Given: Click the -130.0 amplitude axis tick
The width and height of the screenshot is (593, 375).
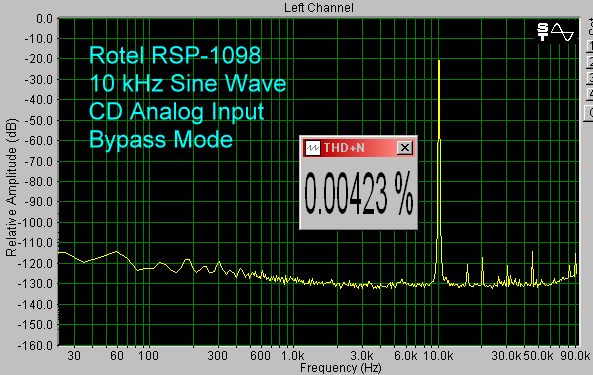Looking at the screenshot, I should (36, 284).
